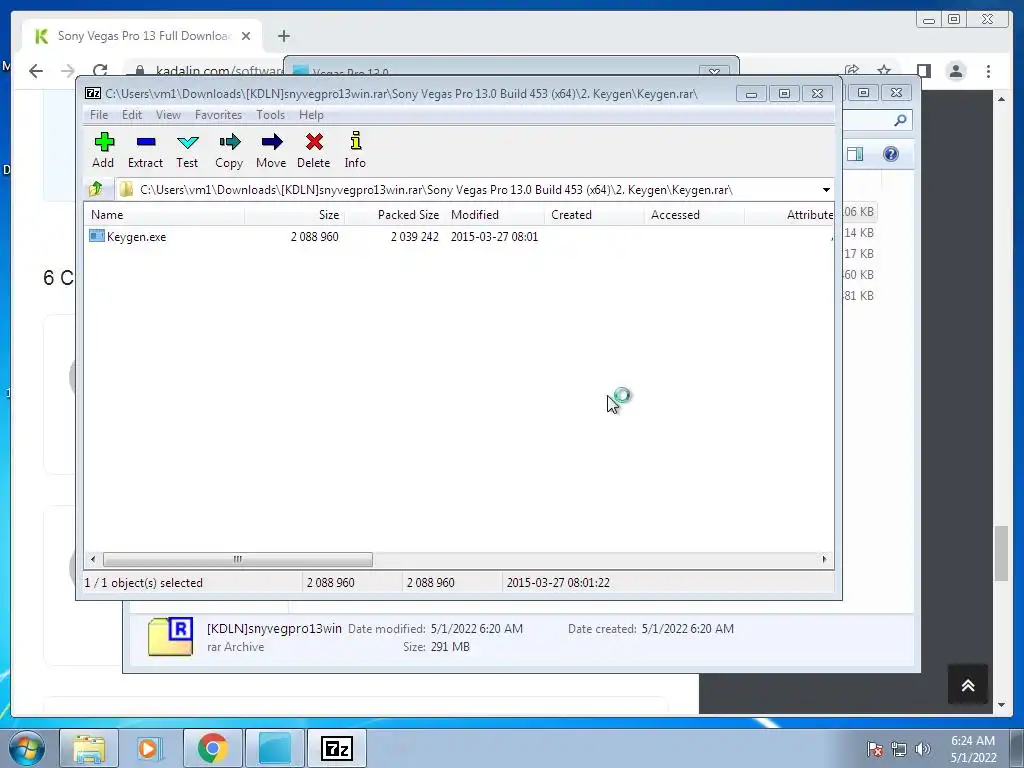Click the blue folder taskbar window icon
The width and height of the screenshot is (1024, 768).
[x=275, y=748]
